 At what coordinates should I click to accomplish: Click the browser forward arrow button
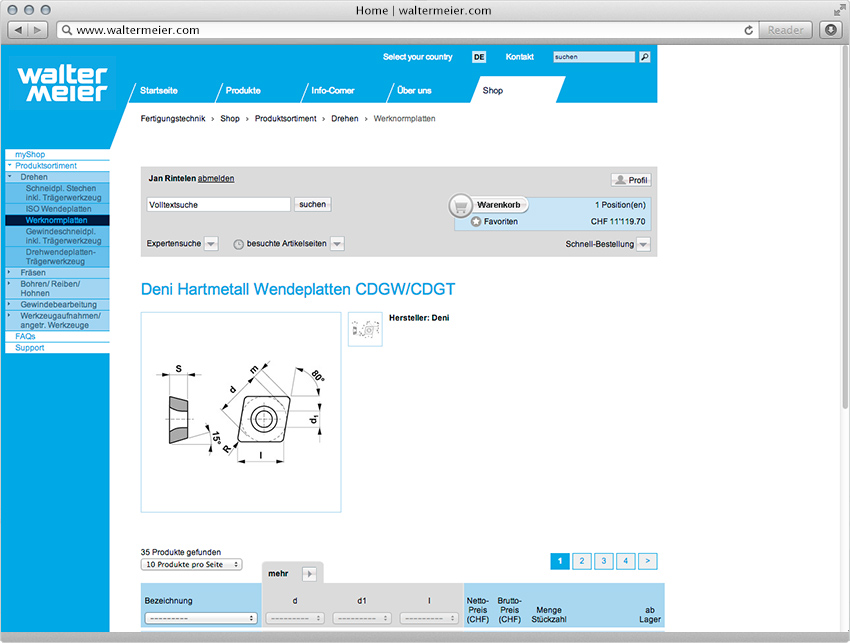tap(37, 30)
